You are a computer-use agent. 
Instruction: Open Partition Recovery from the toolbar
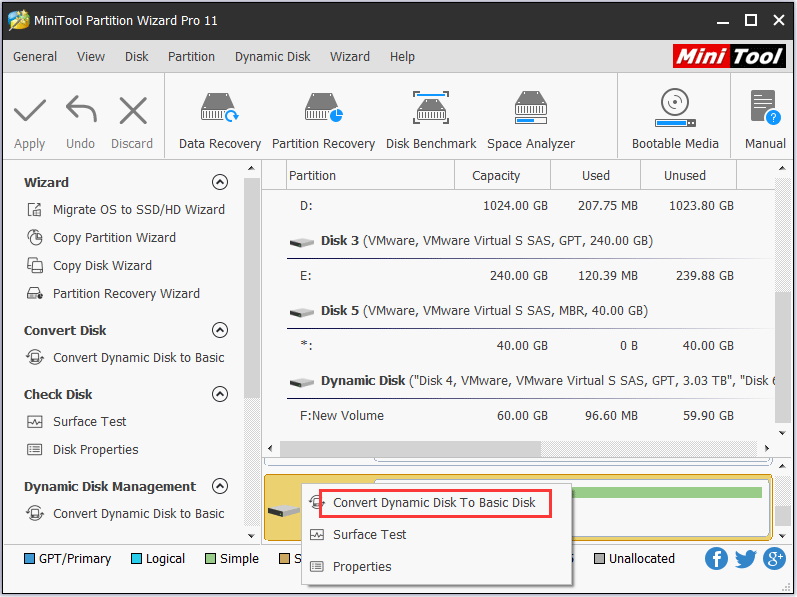(322, 110)
